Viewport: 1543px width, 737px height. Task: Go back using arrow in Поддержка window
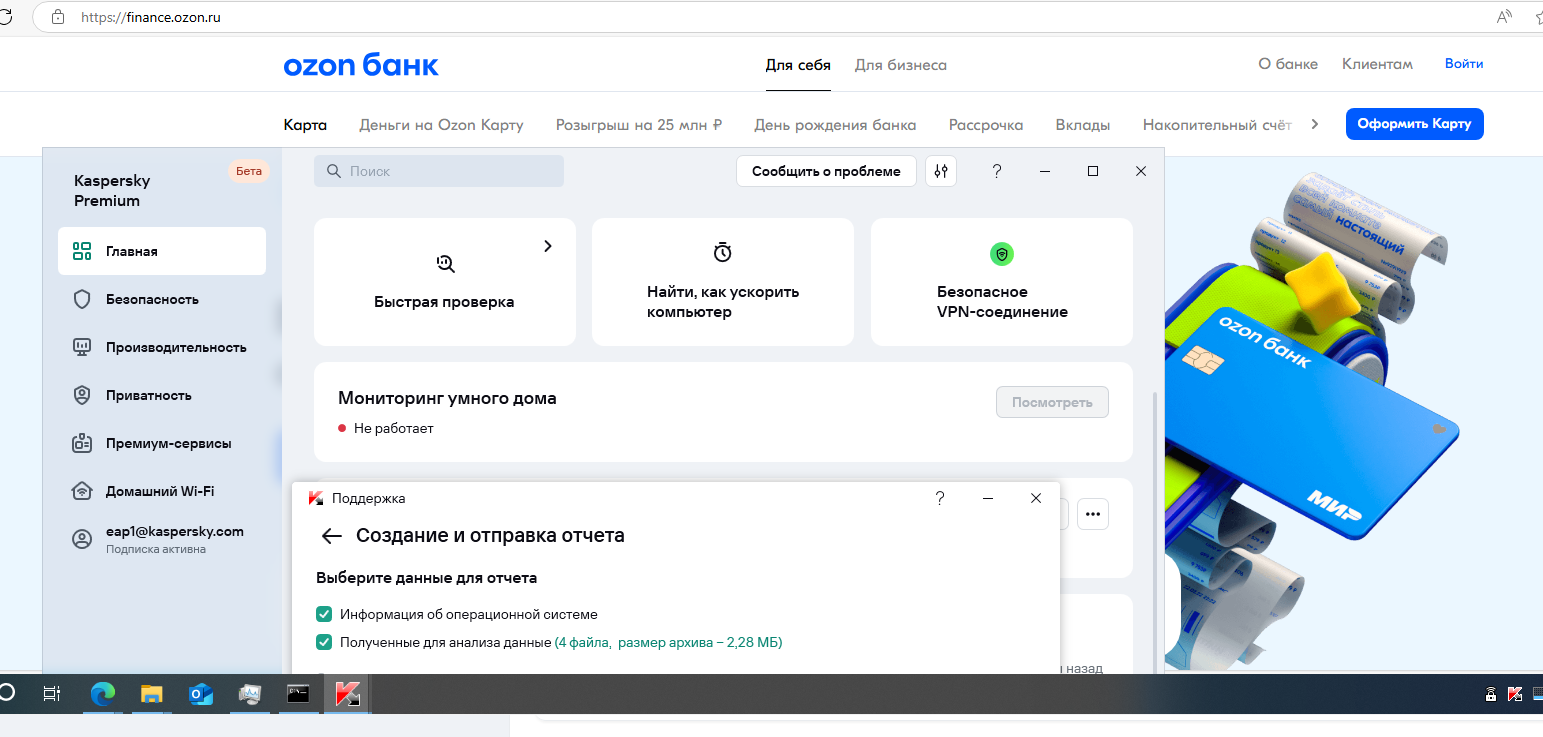coord(332,536)
